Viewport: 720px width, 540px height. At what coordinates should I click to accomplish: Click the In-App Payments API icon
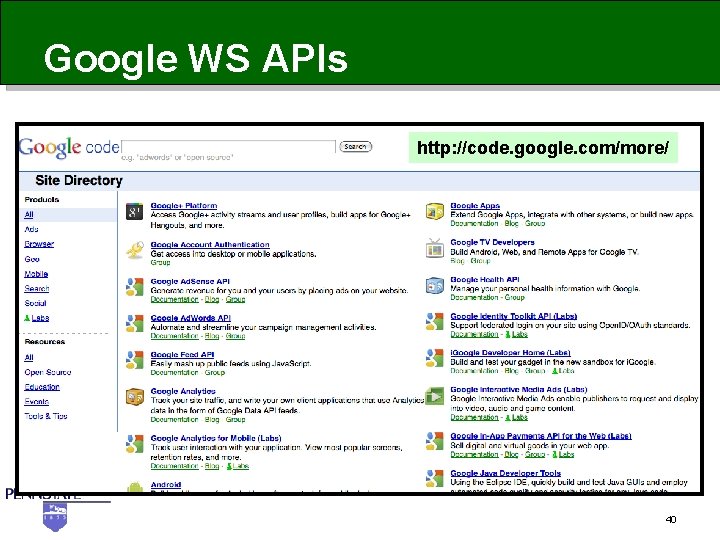point(434,441)
